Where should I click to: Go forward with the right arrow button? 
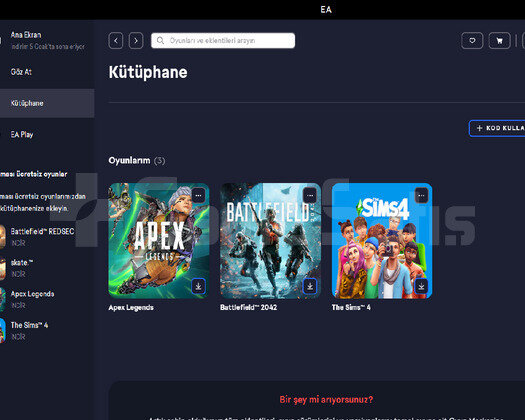click(x=136, y=41)
